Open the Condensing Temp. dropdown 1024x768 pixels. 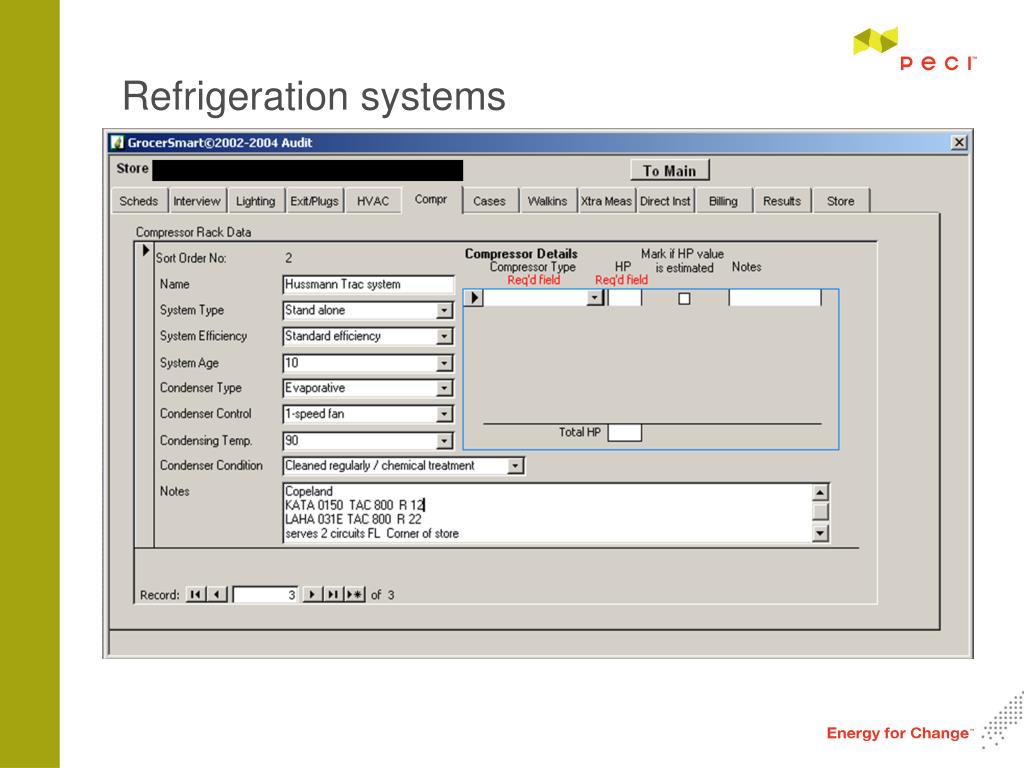tap(444, 441)
